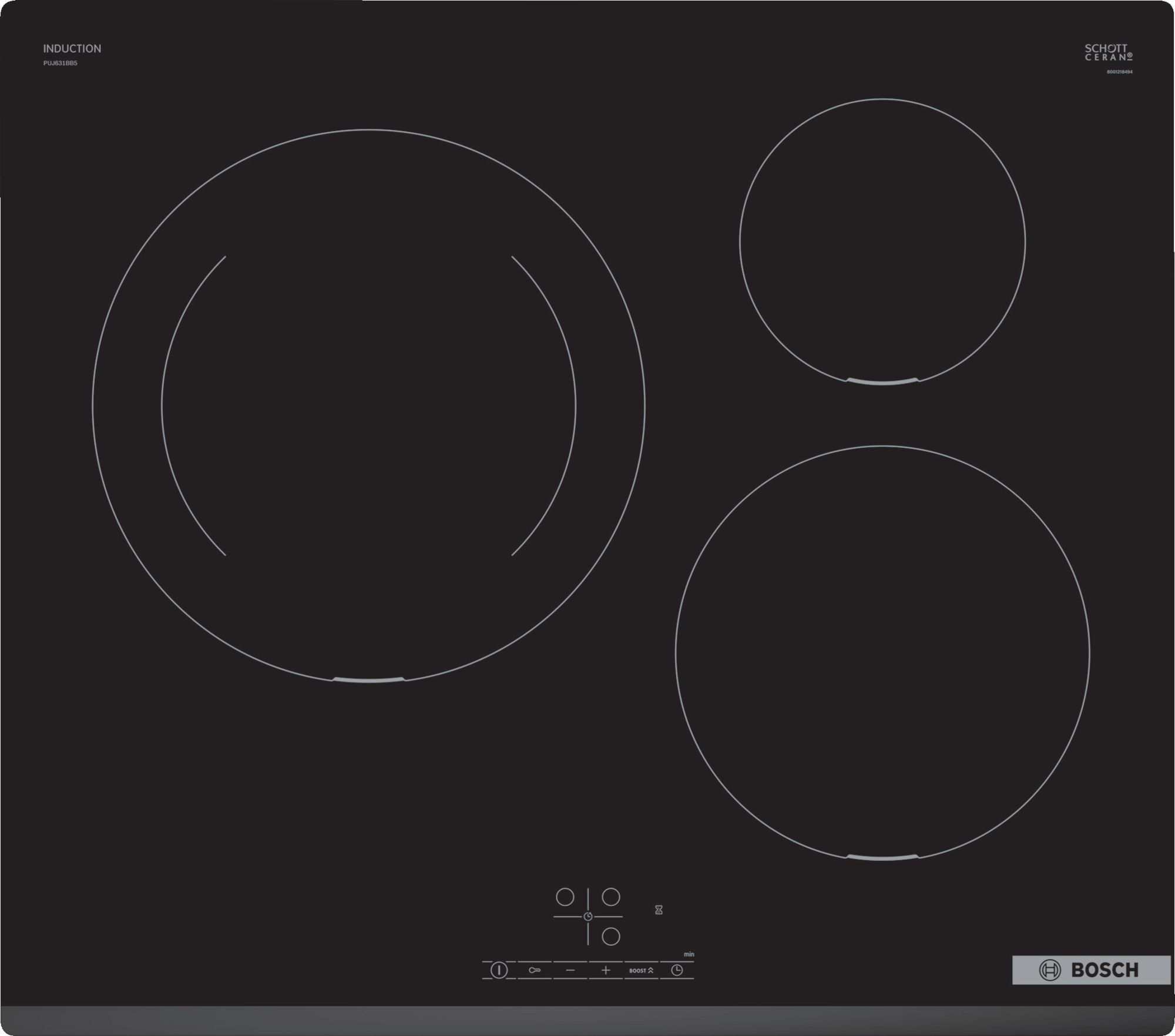Select the upper-right zone selector circle
1175x1036 pixels.
(x=611, y=897)
